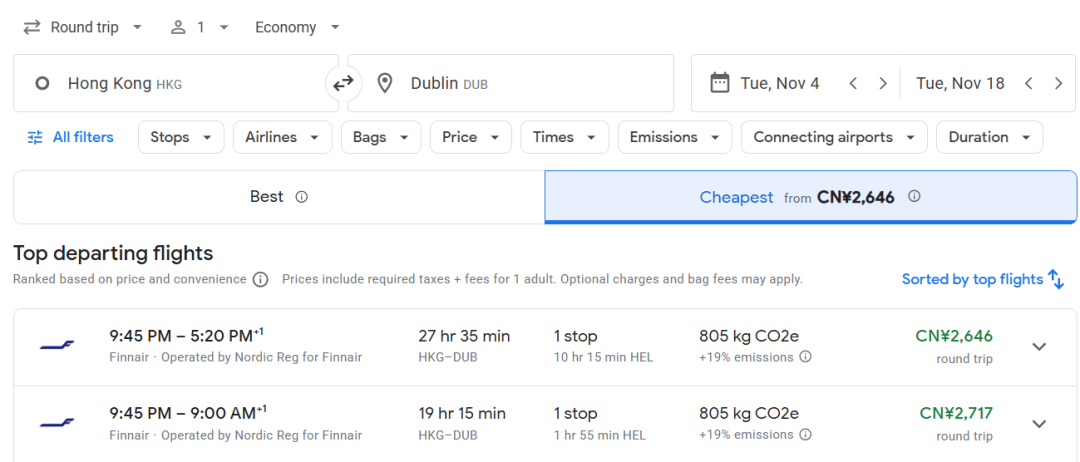Click Sorted by top flights
1080x462 pixels.
point(983,280)
